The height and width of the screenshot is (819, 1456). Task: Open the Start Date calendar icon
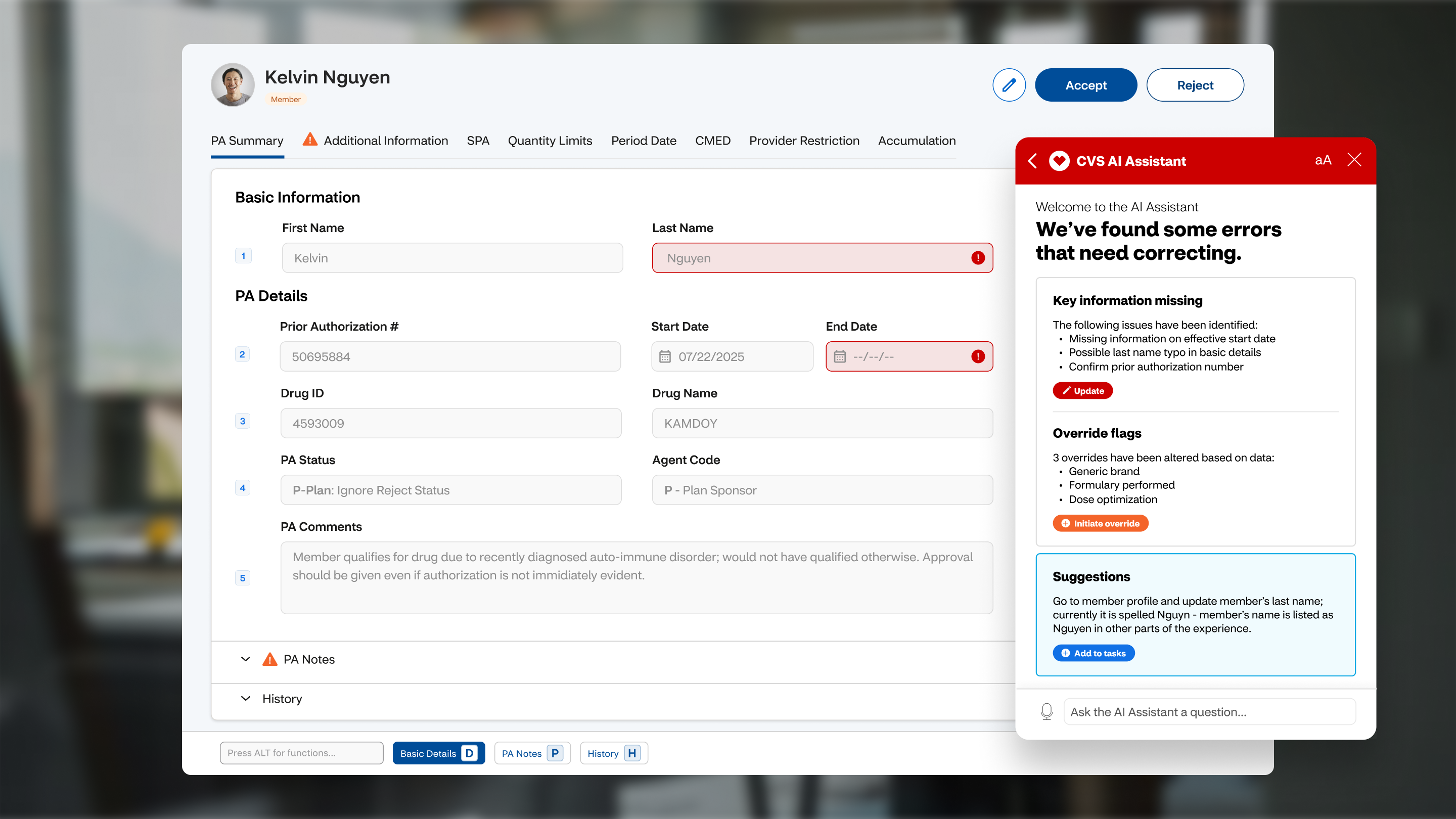(x=665, y=356)
